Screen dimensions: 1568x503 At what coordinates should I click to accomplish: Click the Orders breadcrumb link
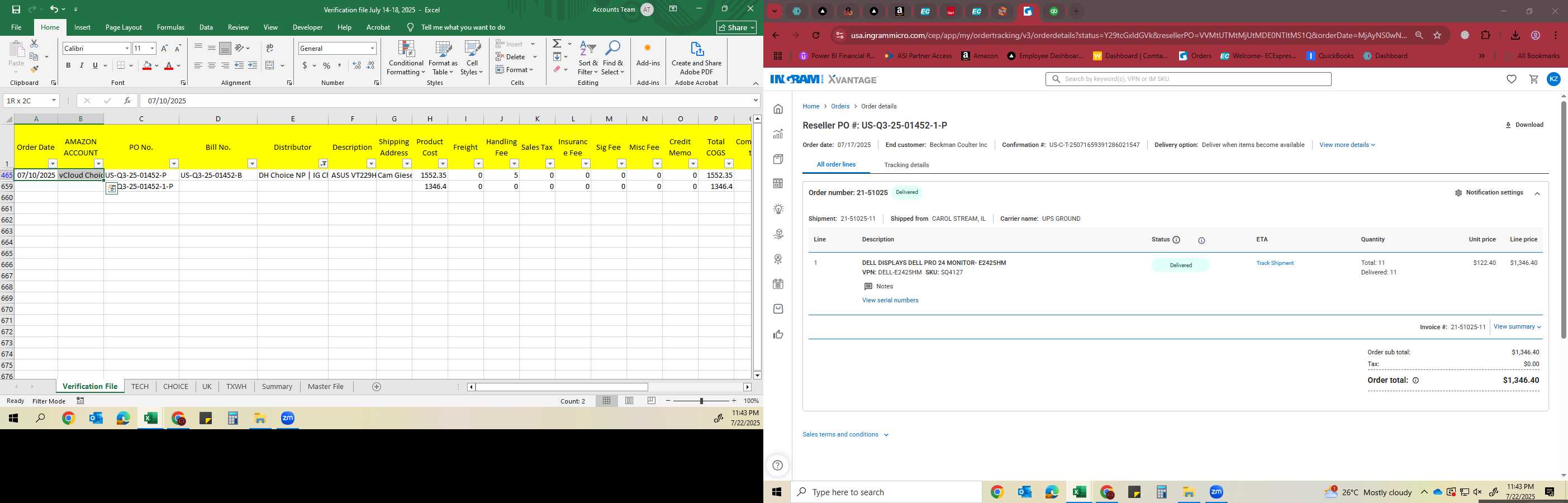[840, 107]
